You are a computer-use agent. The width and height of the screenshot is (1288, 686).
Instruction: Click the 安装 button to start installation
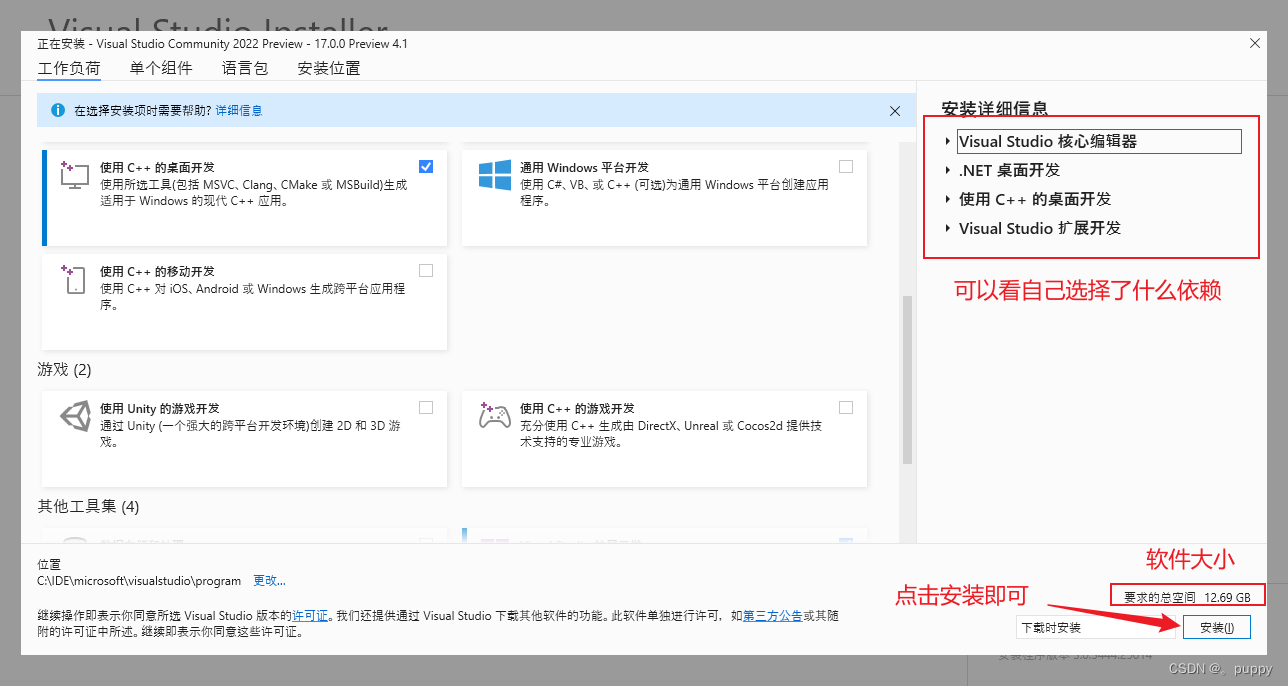(1216, 627)
